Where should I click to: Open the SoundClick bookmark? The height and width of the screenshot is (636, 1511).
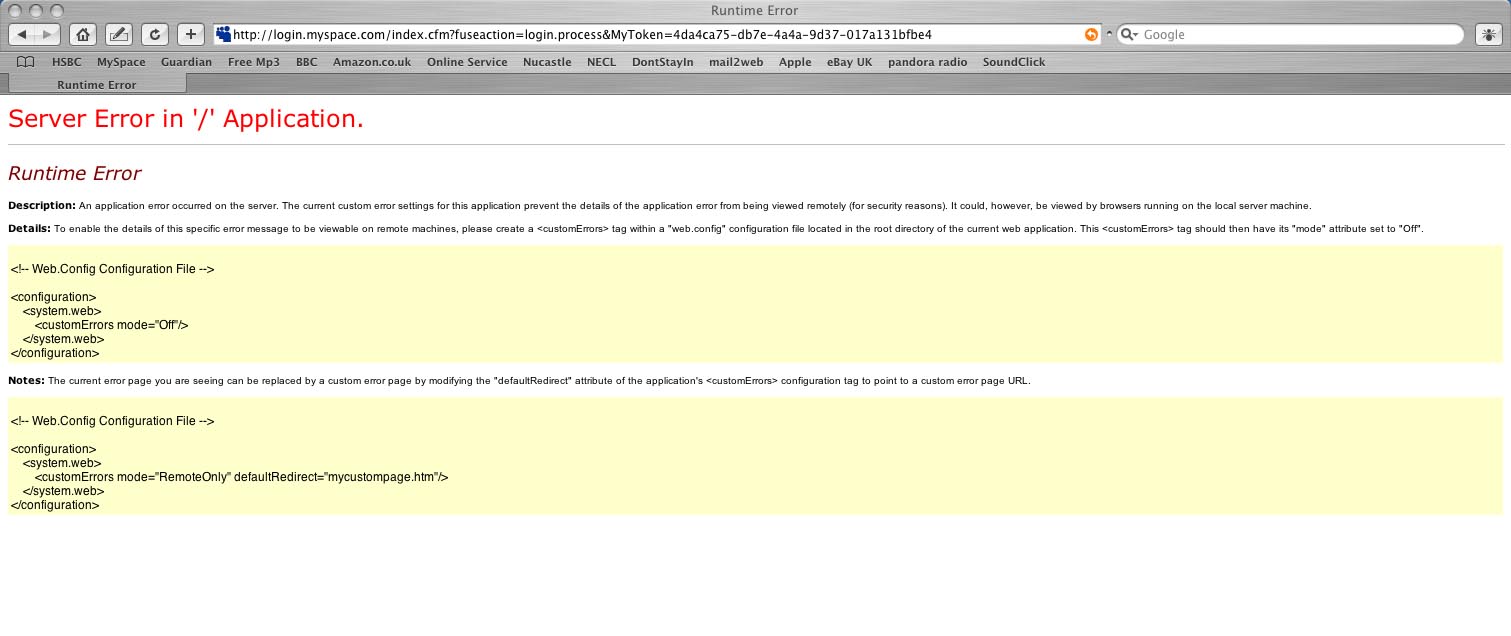pyautogui.click(x=1013, y=62)
